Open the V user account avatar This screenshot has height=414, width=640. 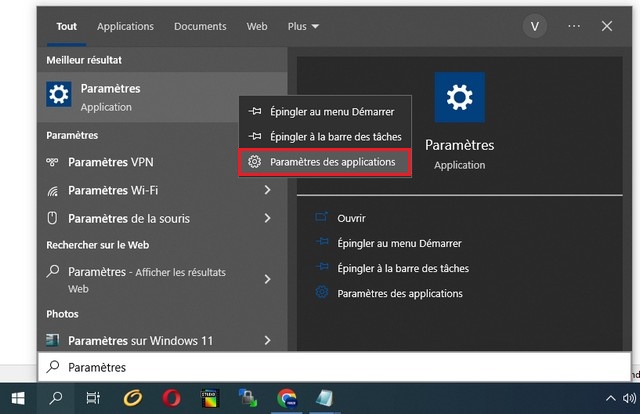tap(534, 27)
